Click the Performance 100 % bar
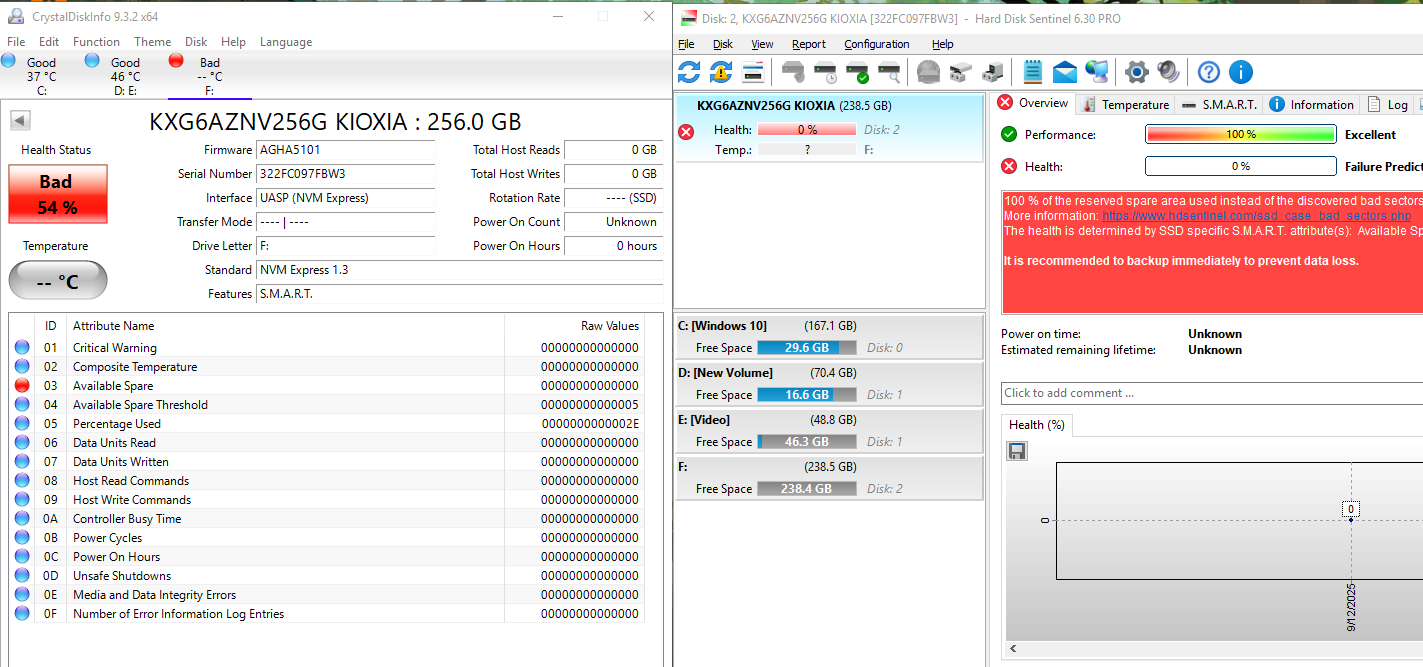Viewport: 1423px width, 667px height. 1240,134
